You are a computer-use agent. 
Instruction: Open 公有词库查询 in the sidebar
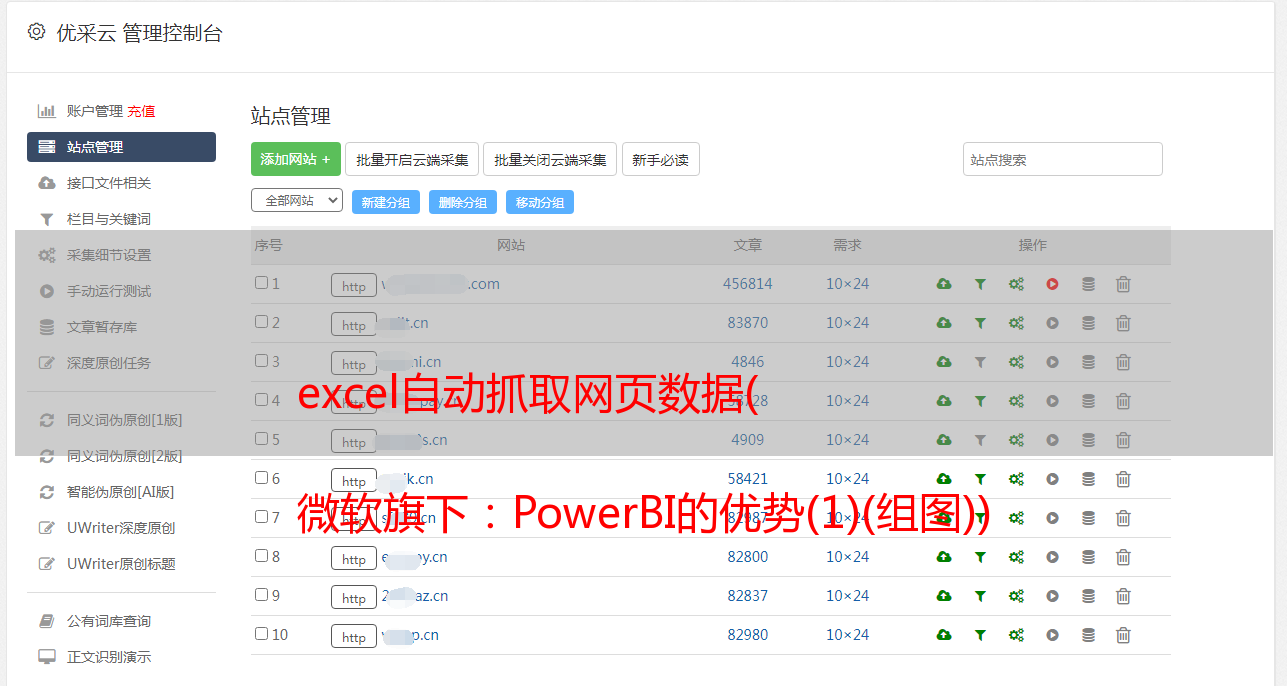[x=109, y=621]
